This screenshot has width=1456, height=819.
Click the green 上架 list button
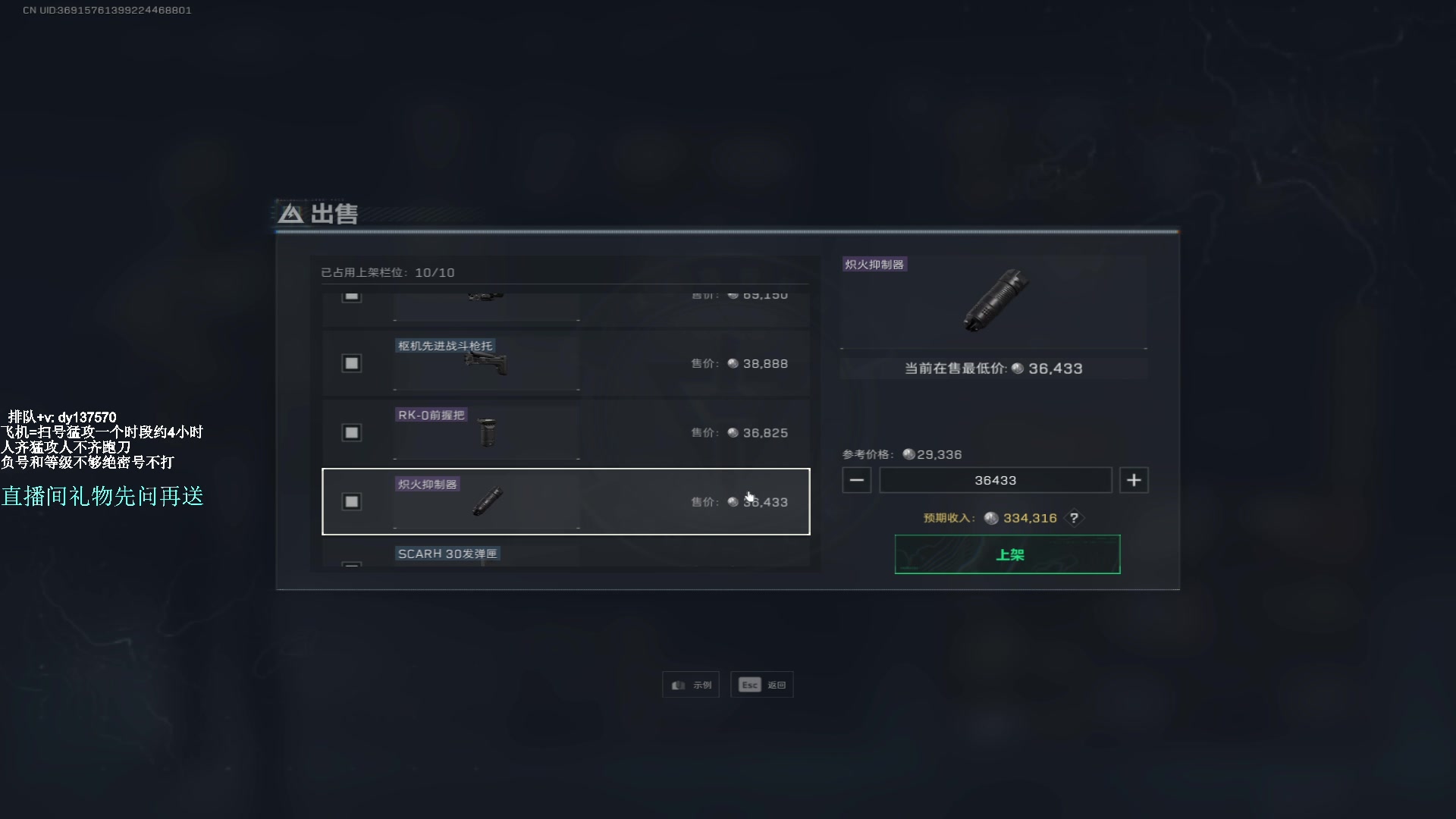[x=1007, y=554]
